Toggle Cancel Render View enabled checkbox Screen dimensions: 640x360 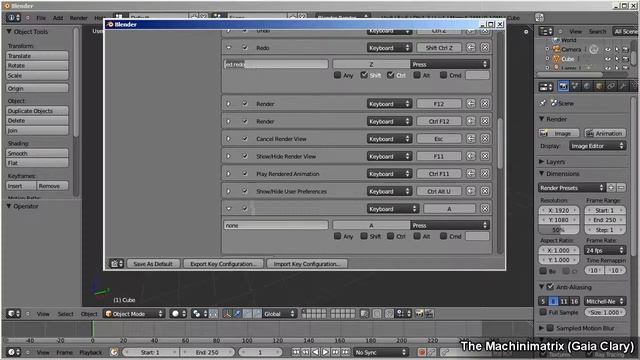tap(244, 139)
